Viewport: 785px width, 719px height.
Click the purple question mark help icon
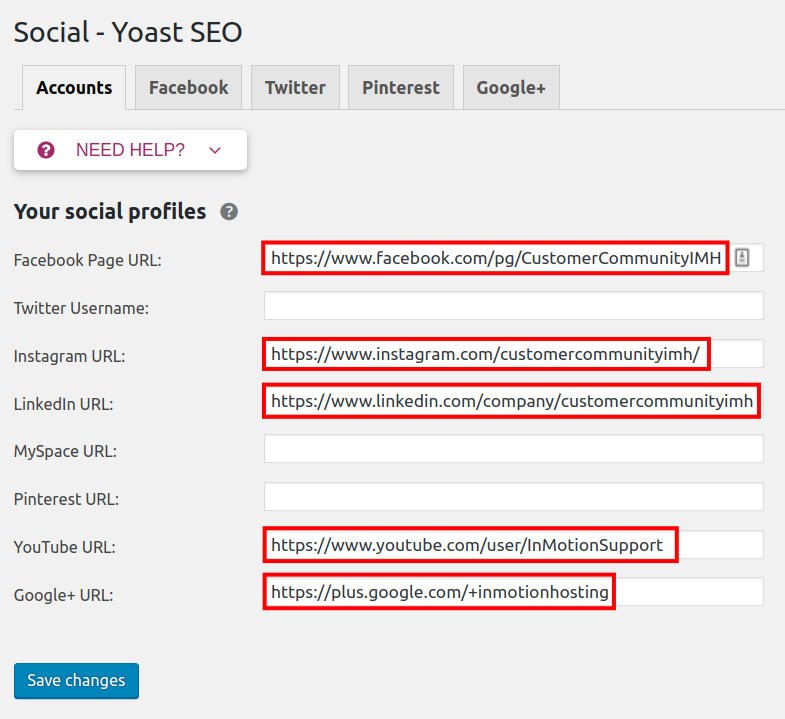[x=45, y=150]
